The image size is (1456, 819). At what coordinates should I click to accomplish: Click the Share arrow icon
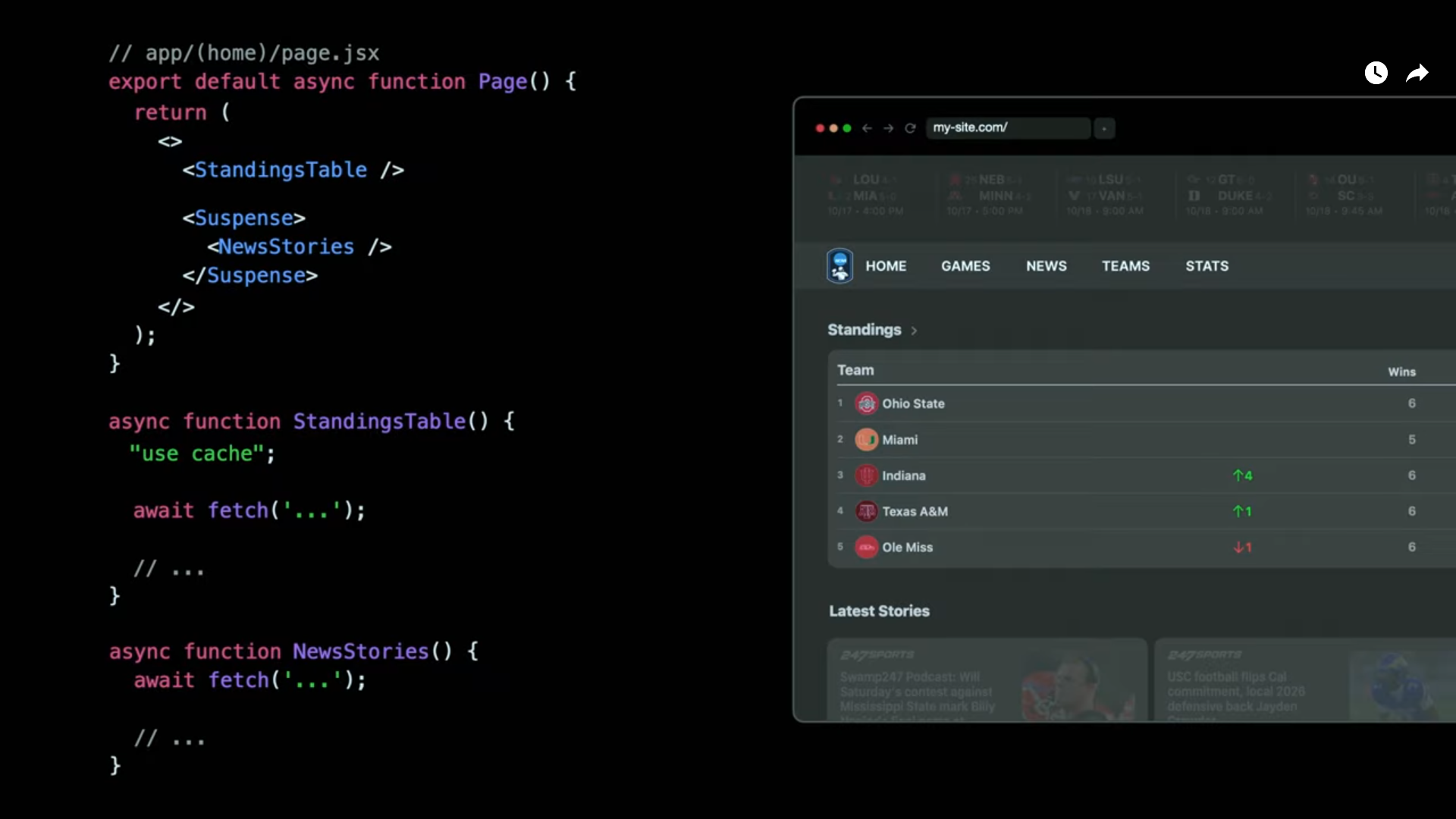(x=1417, y=73)
